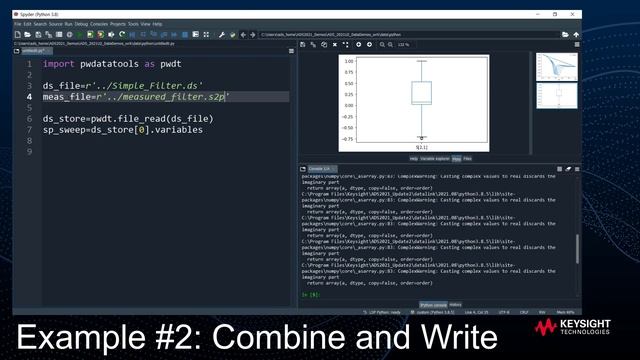Open the Tools menu
This screenshot has width=640, height=360.
pyautogui.click(x=133, y=24)
